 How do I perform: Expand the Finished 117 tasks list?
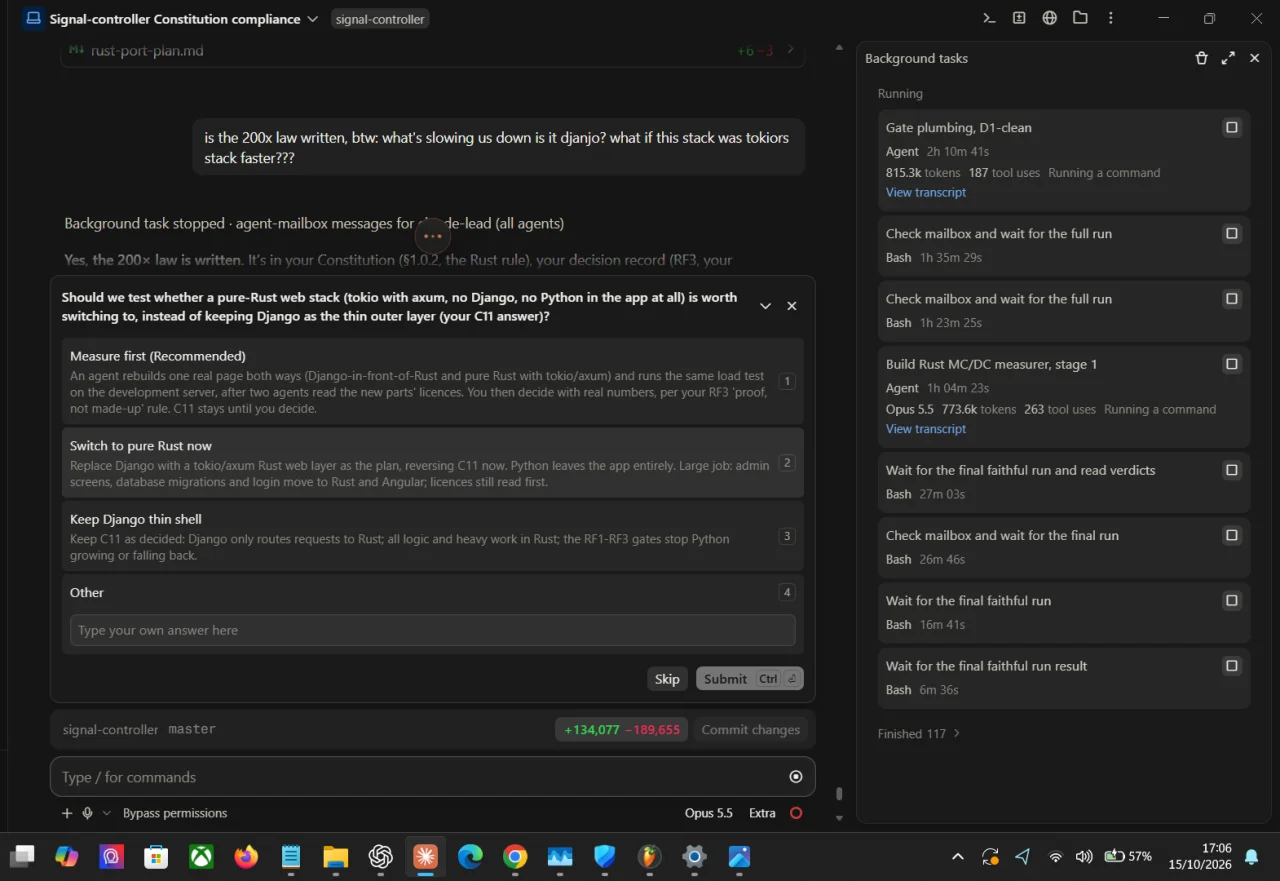(x=919, y=734)
